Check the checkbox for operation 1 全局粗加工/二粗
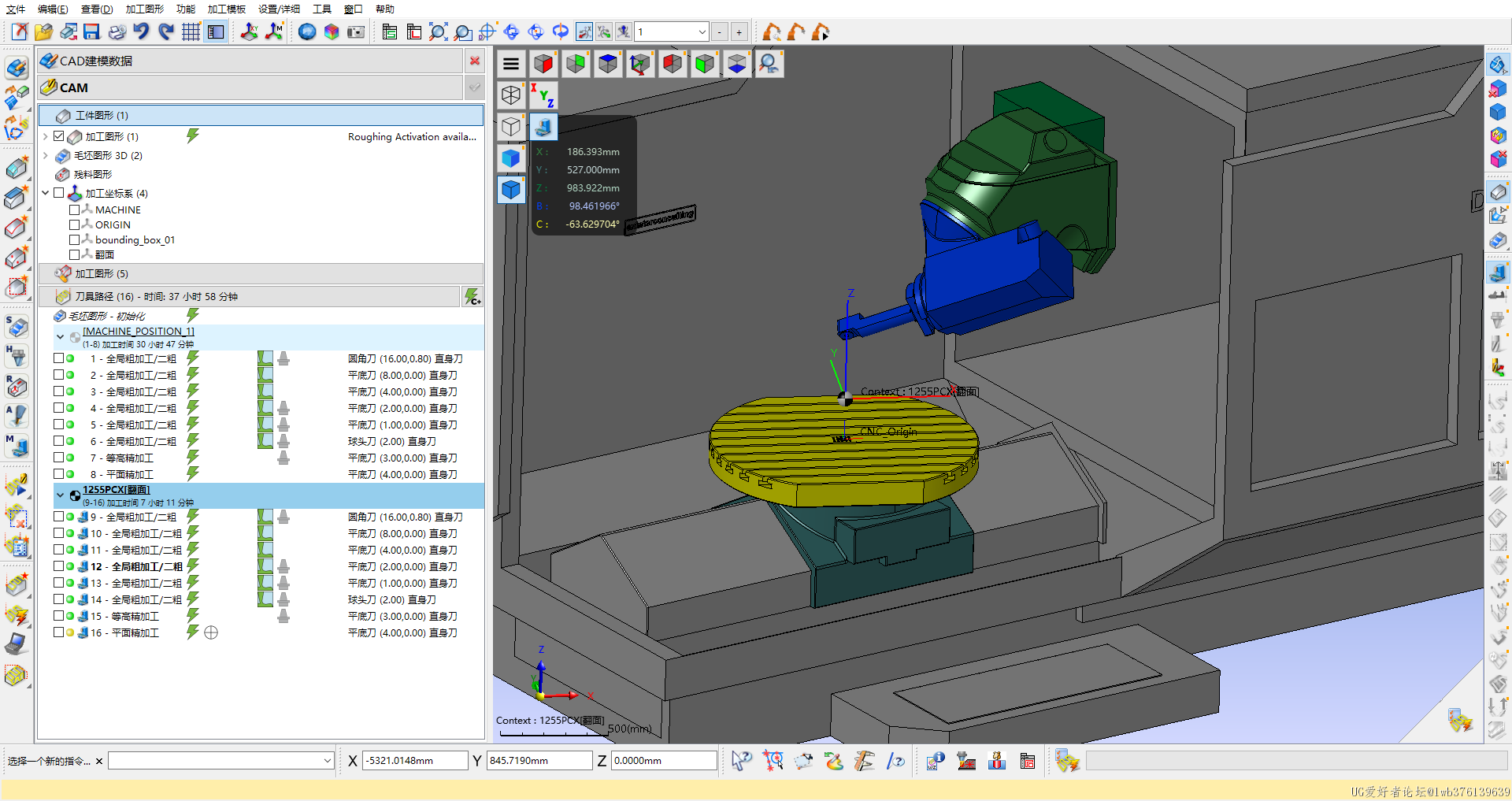 pyautogui.click(x=58, y=358)
